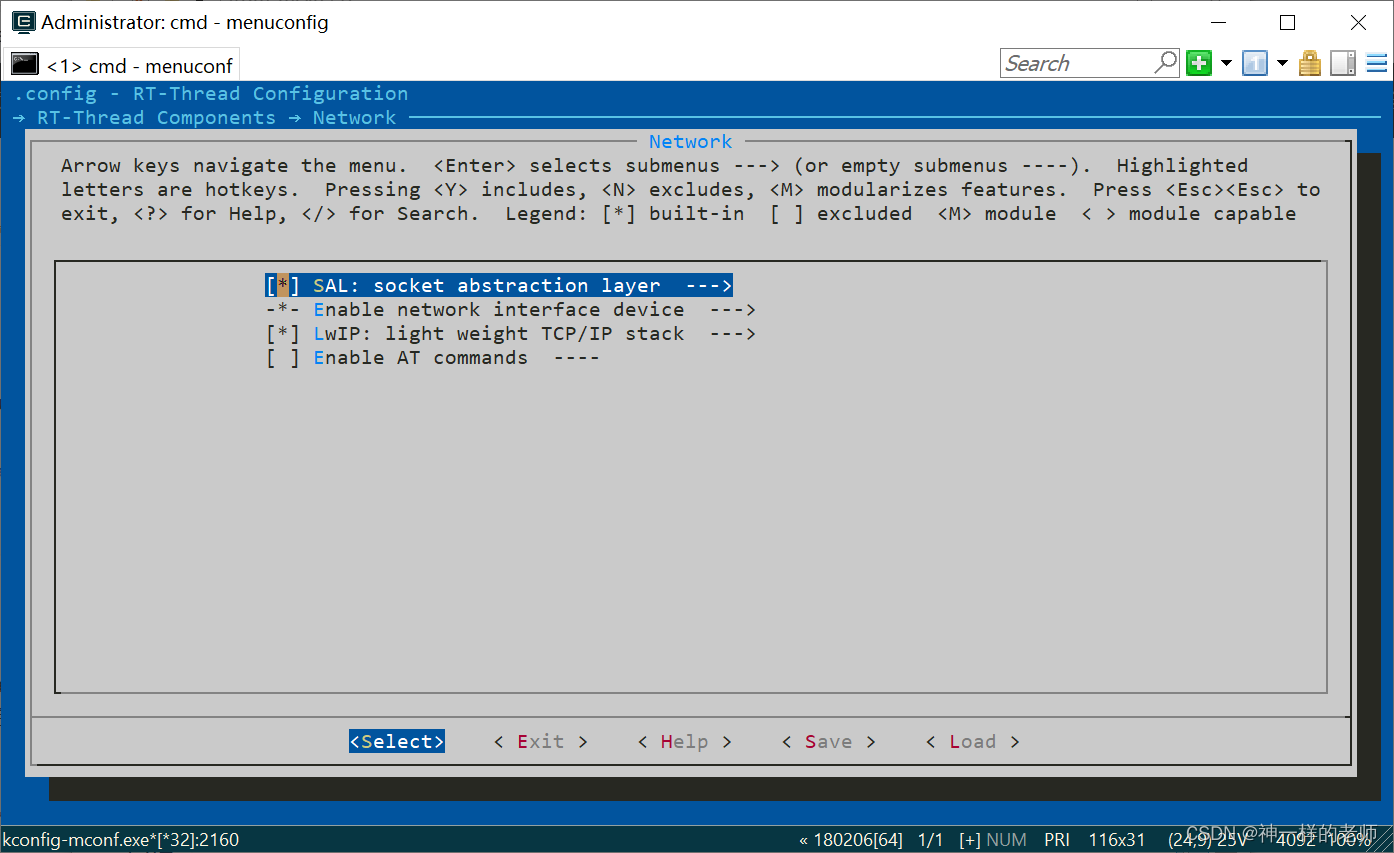The height and width of the screenshot is (853, 1394).
Task: Click the 'Network' breadcrumb at the top
Action: click(354, 118)
